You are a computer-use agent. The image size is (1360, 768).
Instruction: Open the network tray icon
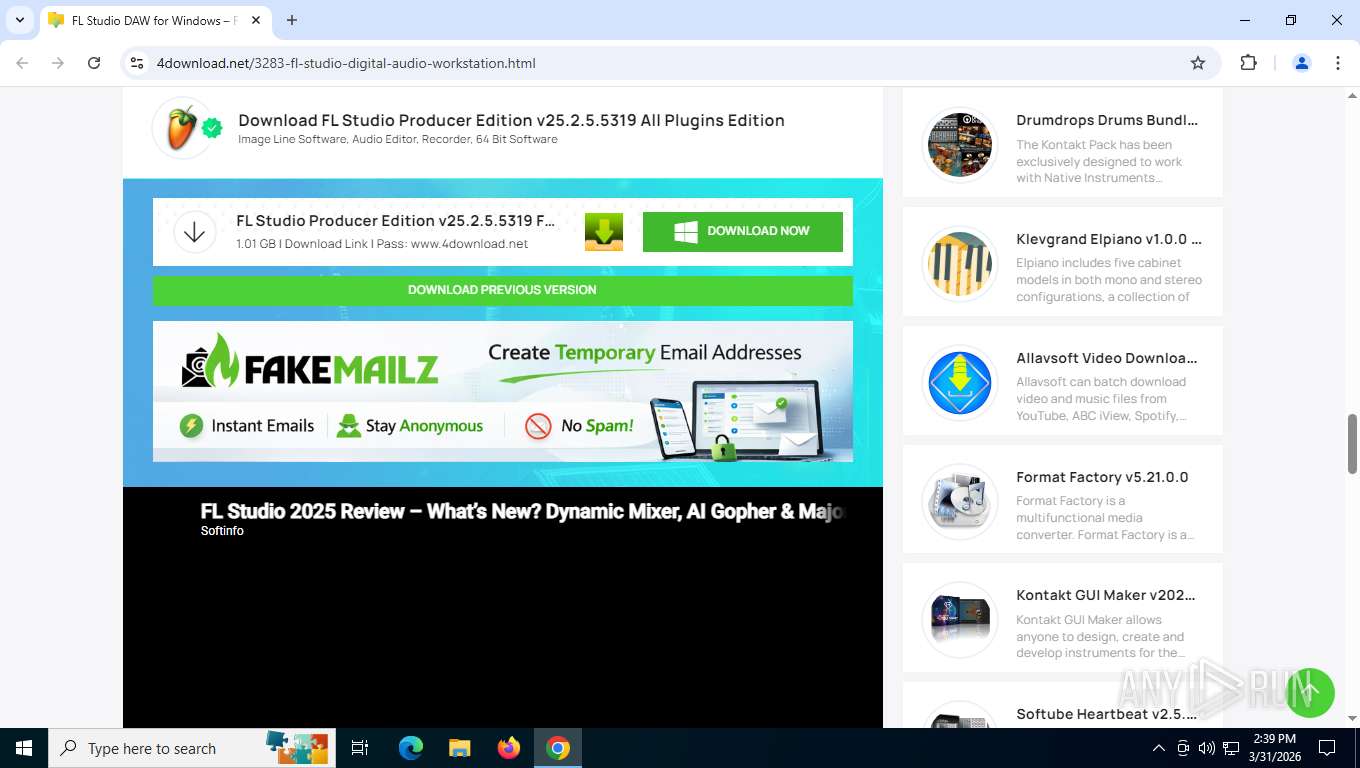(1232, 748)
